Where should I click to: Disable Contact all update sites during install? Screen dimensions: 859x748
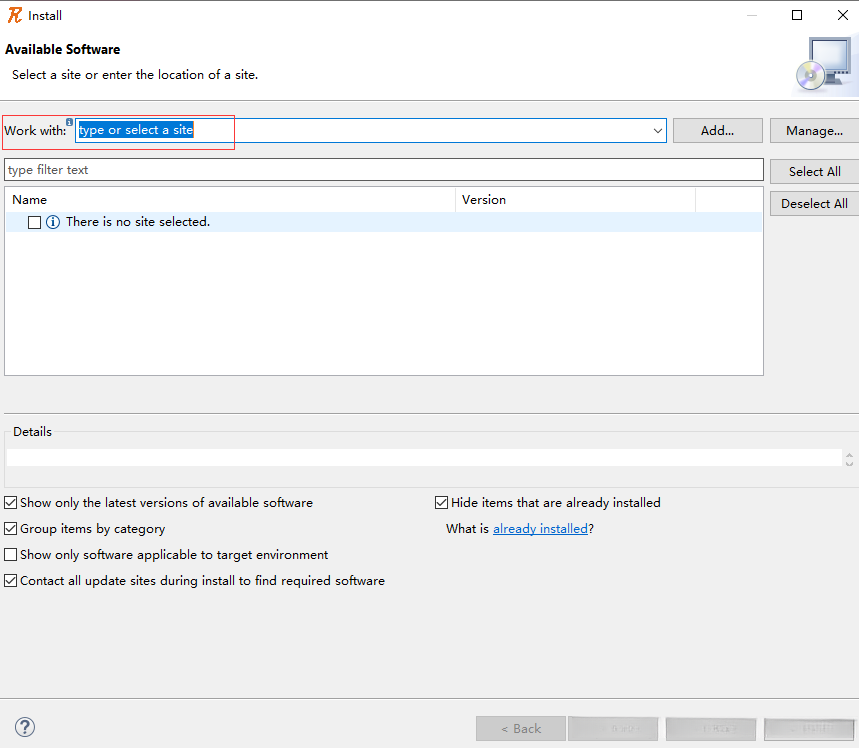[11, 581]
